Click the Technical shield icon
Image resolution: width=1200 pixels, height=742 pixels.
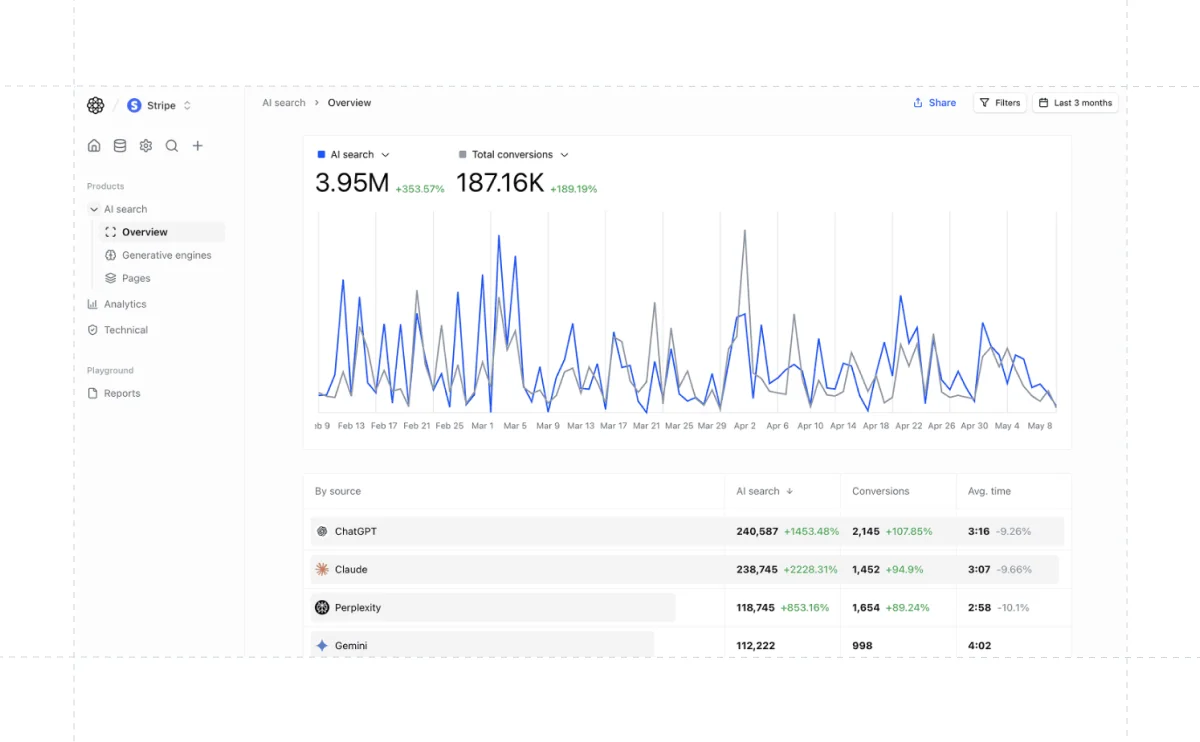point(93,330)
